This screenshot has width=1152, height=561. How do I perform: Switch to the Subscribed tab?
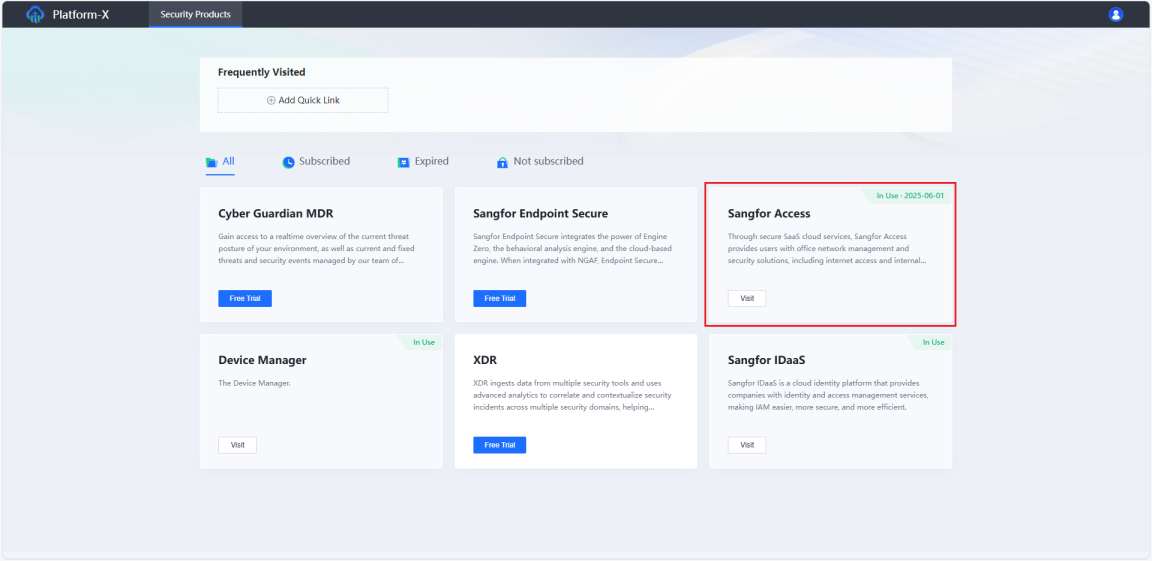tap(317, 162)
